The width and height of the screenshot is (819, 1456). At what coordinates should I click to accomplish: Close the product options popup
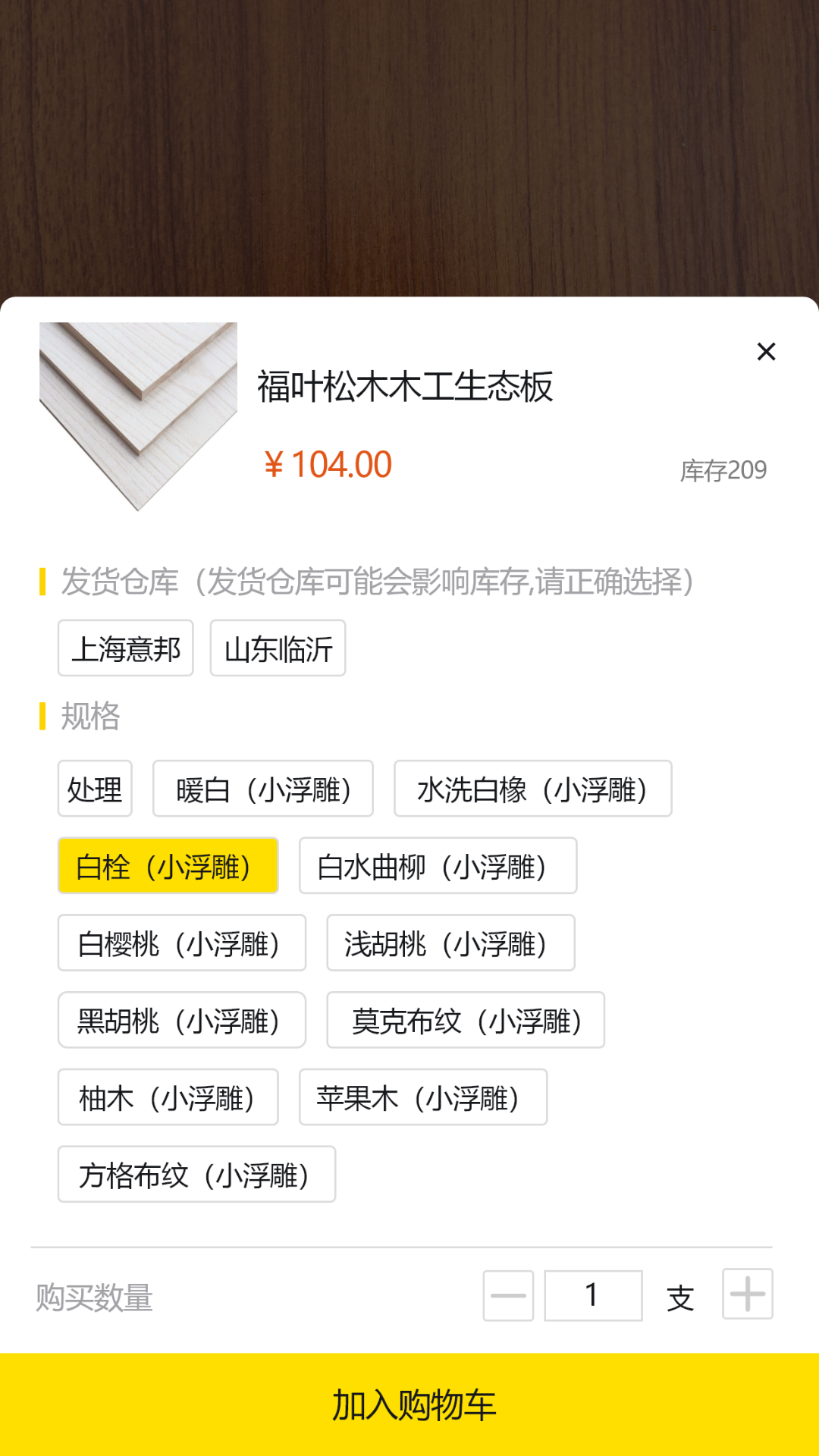766,352
